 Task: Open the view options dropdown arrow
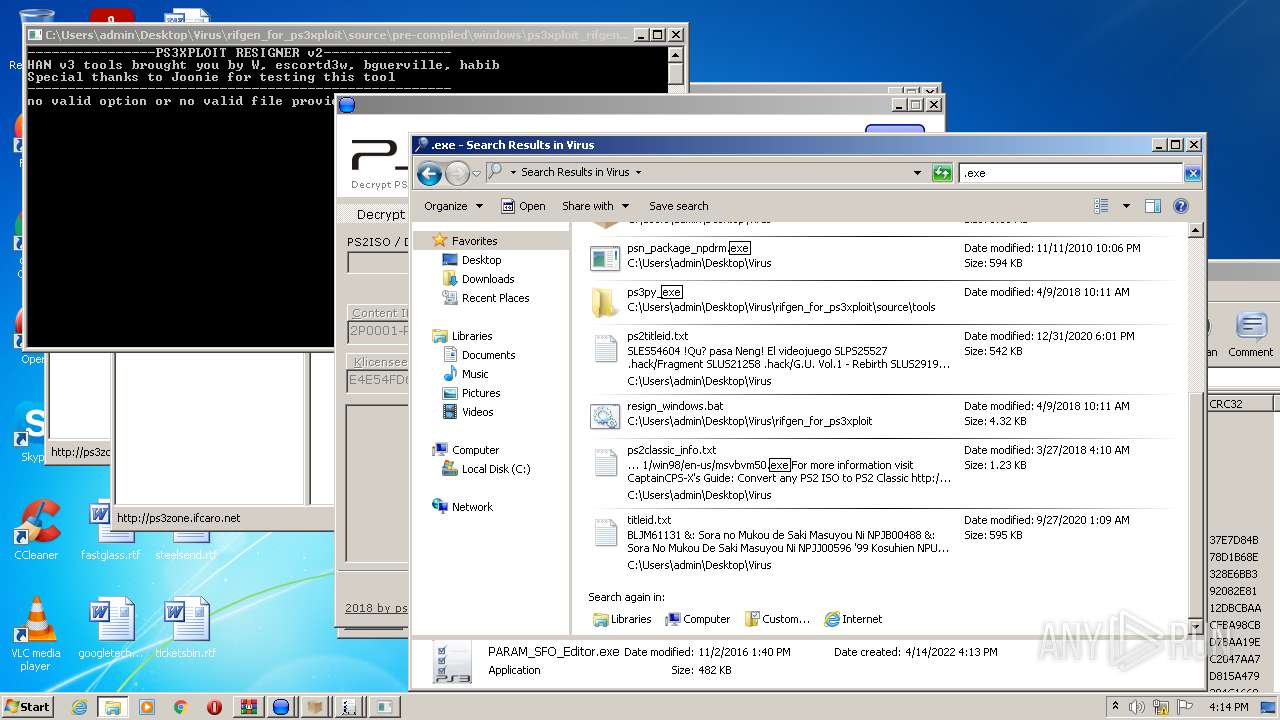1126,206
